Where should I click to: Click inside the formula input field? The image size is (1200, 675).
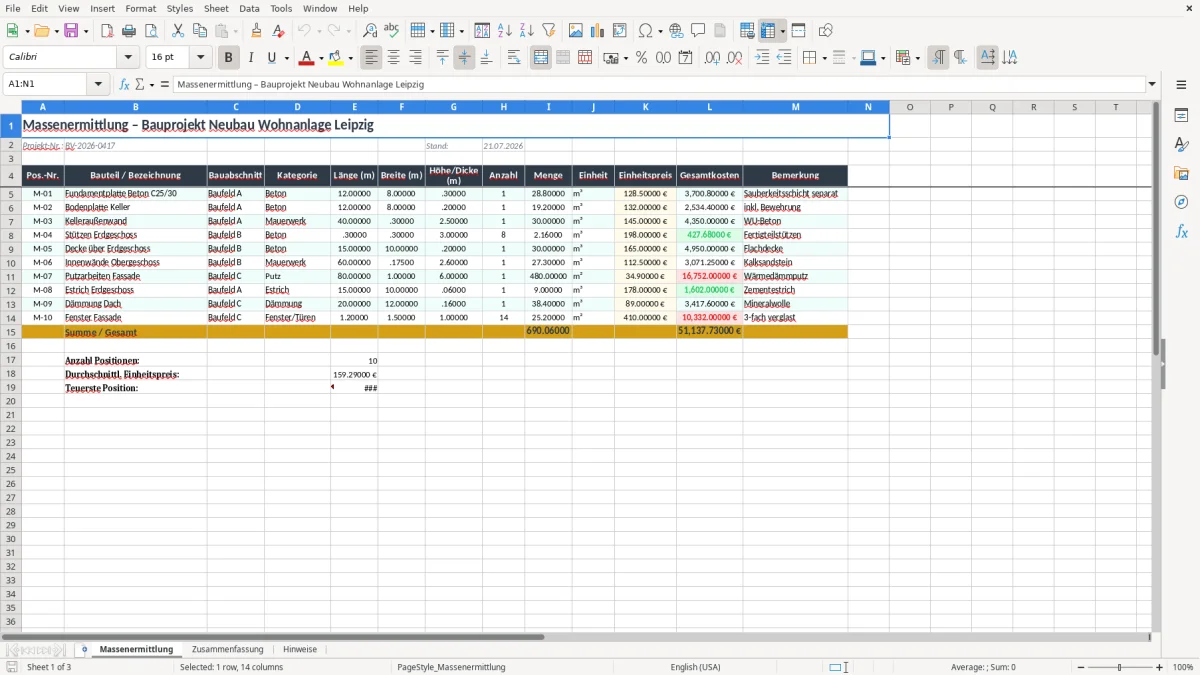click(x=659, y=84)
